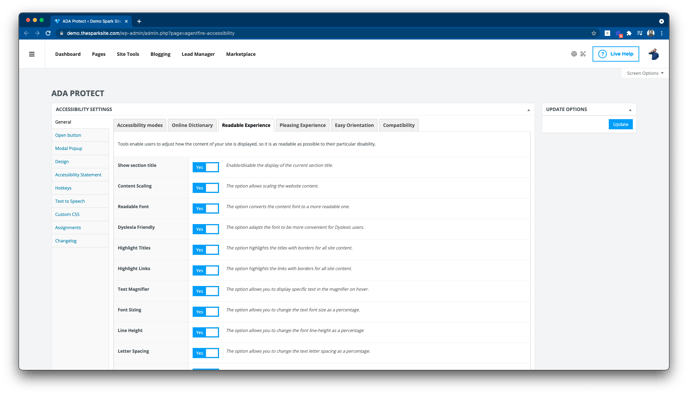Toggle Readable Font switch
The width and height of the screenshot is (688, 395).
[x=205, y=208]
